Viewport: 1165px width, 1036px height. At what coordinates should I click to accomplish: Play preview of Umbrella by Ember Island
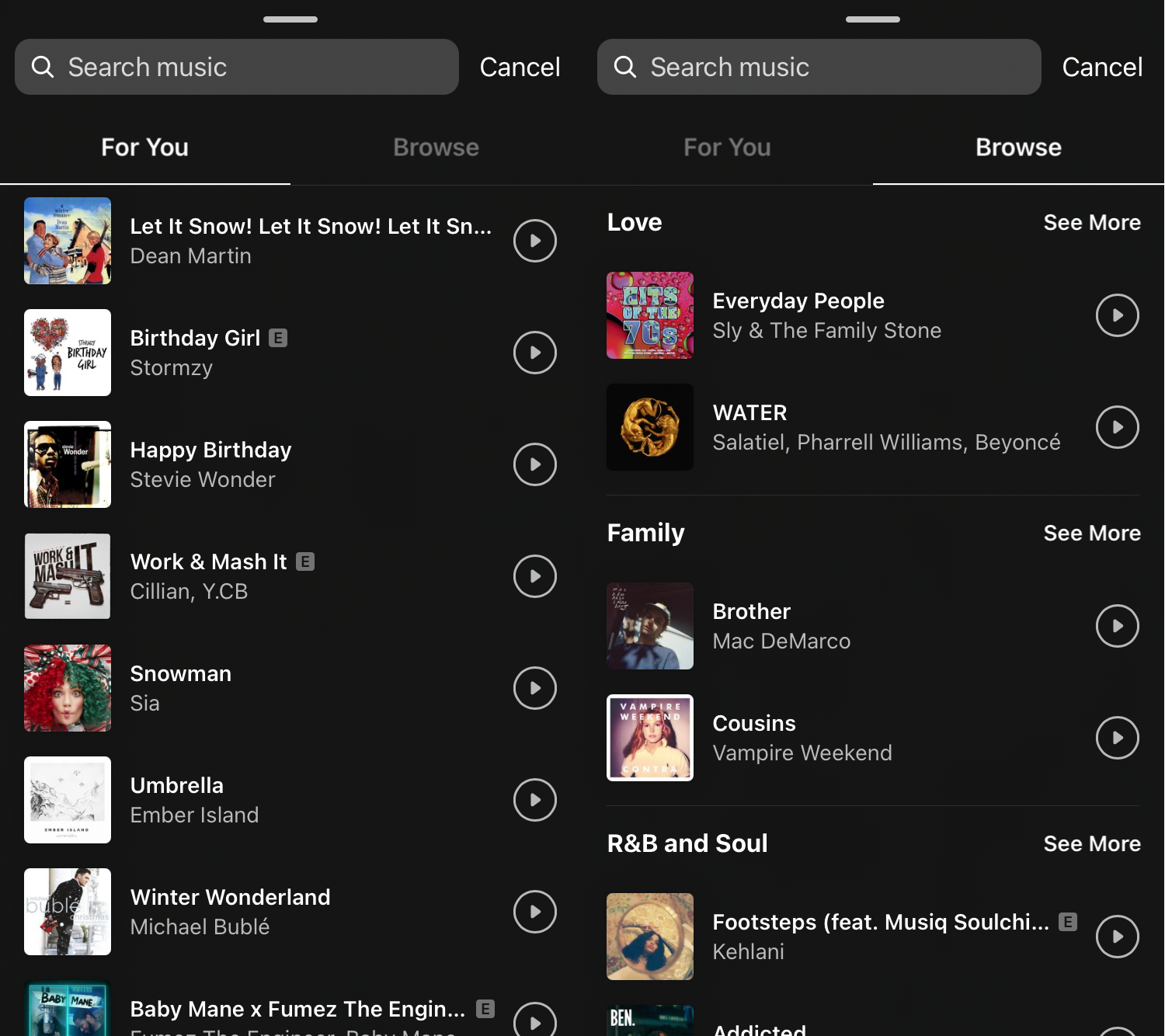[535, 800]
